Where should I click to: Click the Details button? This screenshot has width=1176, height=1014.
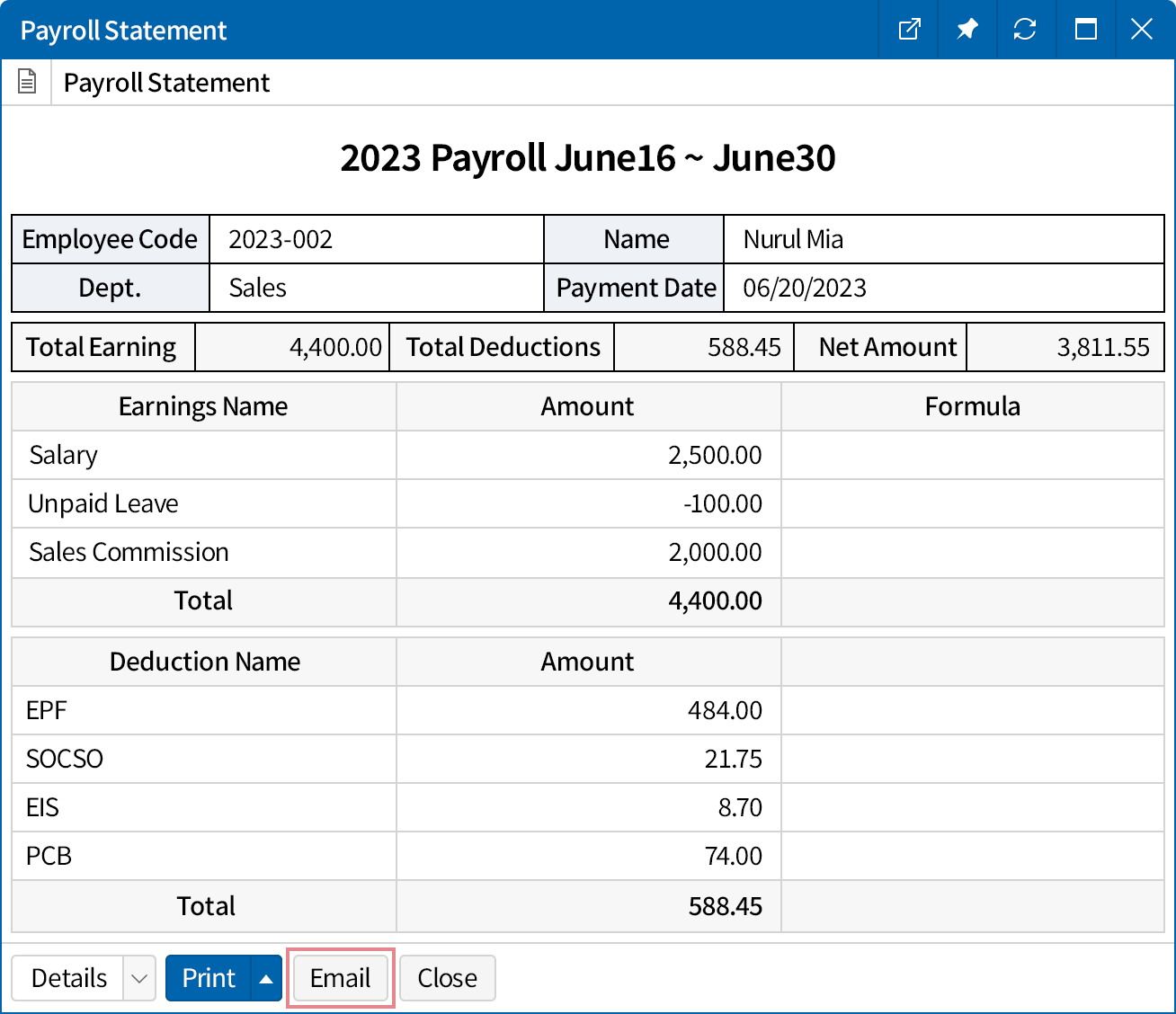click(68, 978)
